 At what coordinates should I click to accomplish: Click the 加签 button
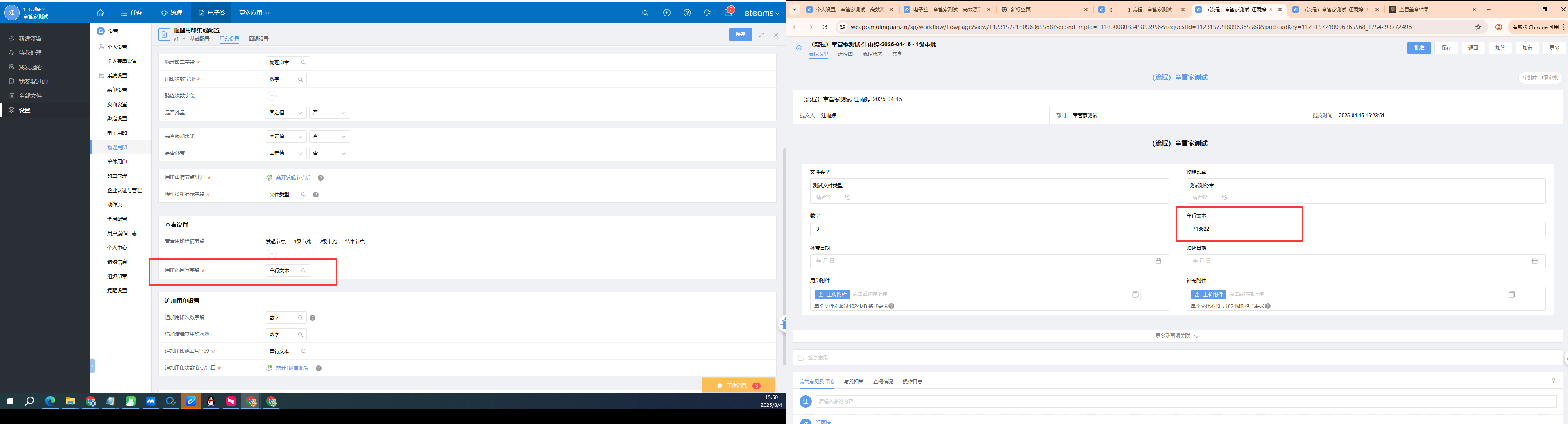click(x=1500, y=48)
